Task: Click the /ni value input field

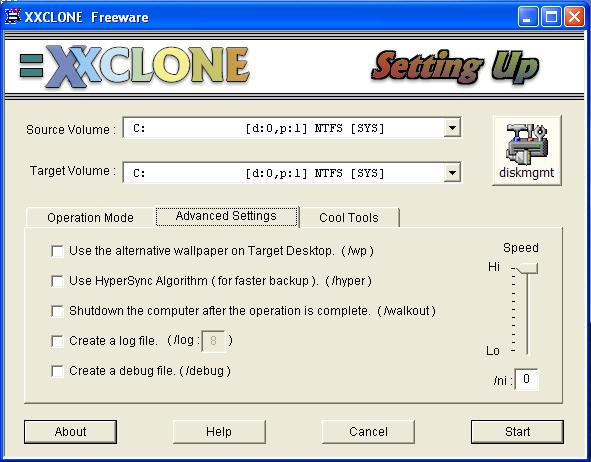Action: coord(527,379)
